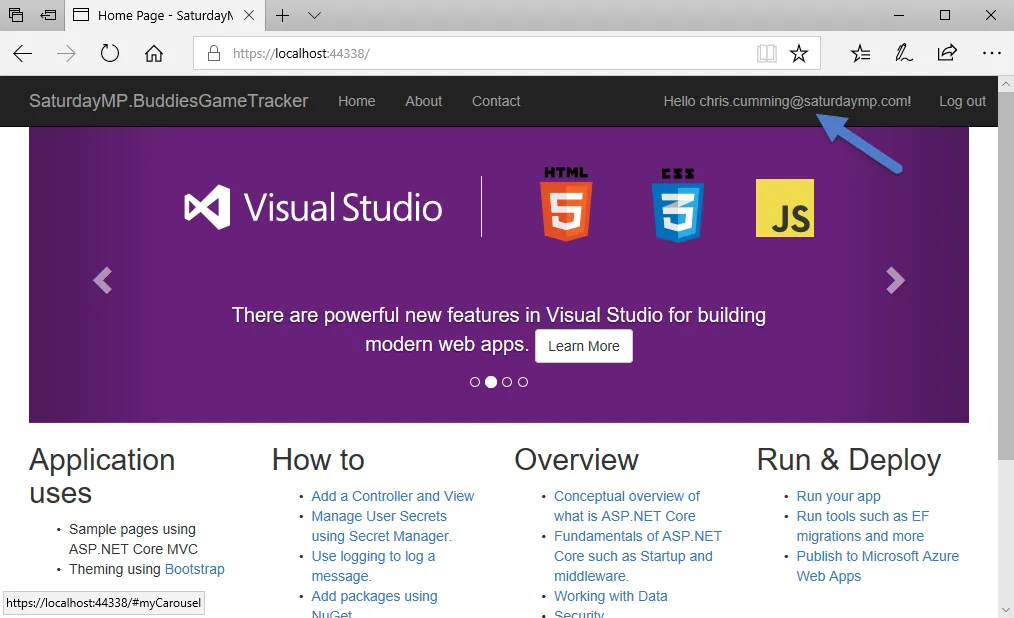This screenshot has width=1014, height=618.
Task: Open Fundamentals of ASP.NET Core link
Action: click(x=638, y=556)
